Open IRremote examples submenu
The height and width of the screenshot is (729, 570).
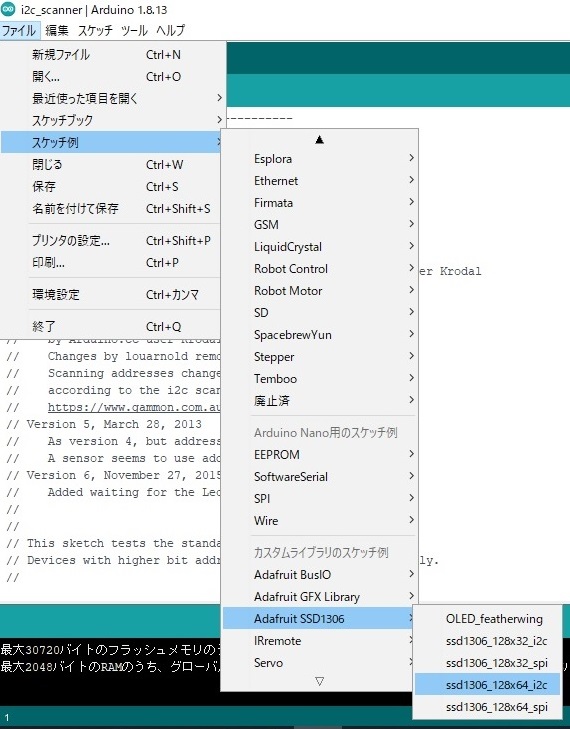tap(319, 641)
